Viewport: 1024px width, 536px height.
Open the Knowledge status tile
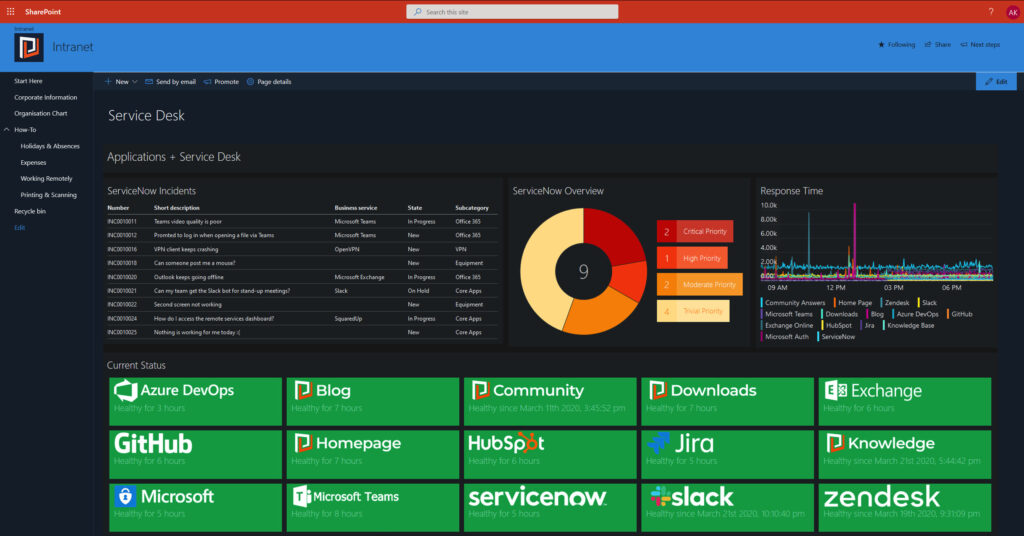tap(905, 454)
